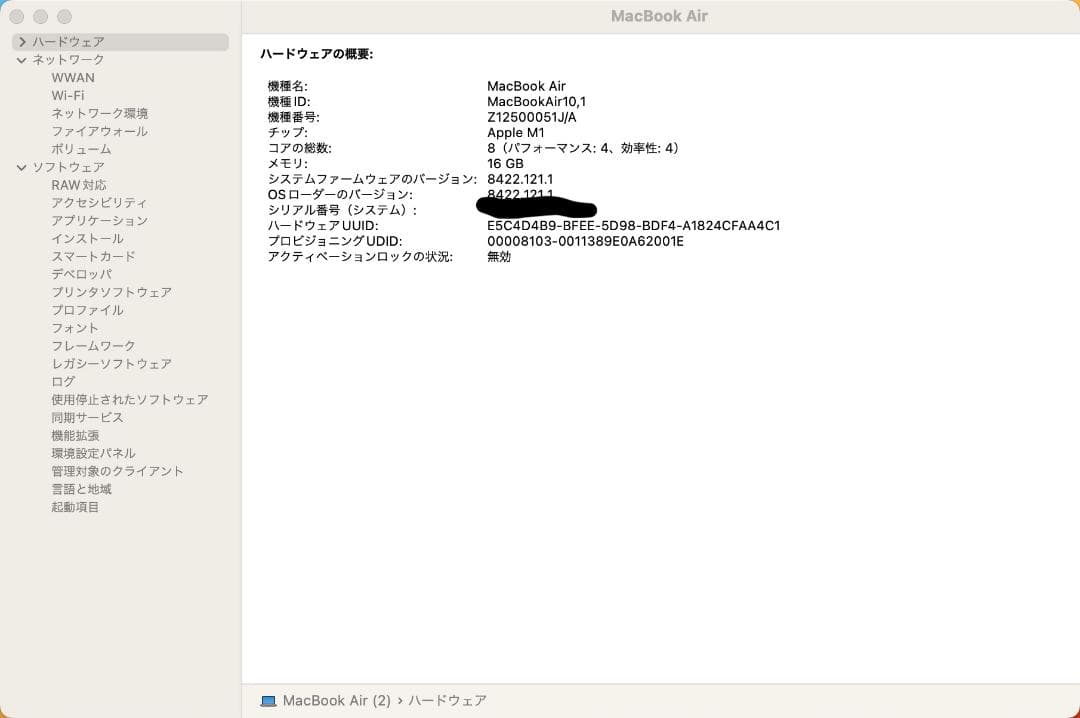Click ハードウェア breadcrumb at bottom
The height and width of the screenshot is (718, 1080).
tap(447, 700)
